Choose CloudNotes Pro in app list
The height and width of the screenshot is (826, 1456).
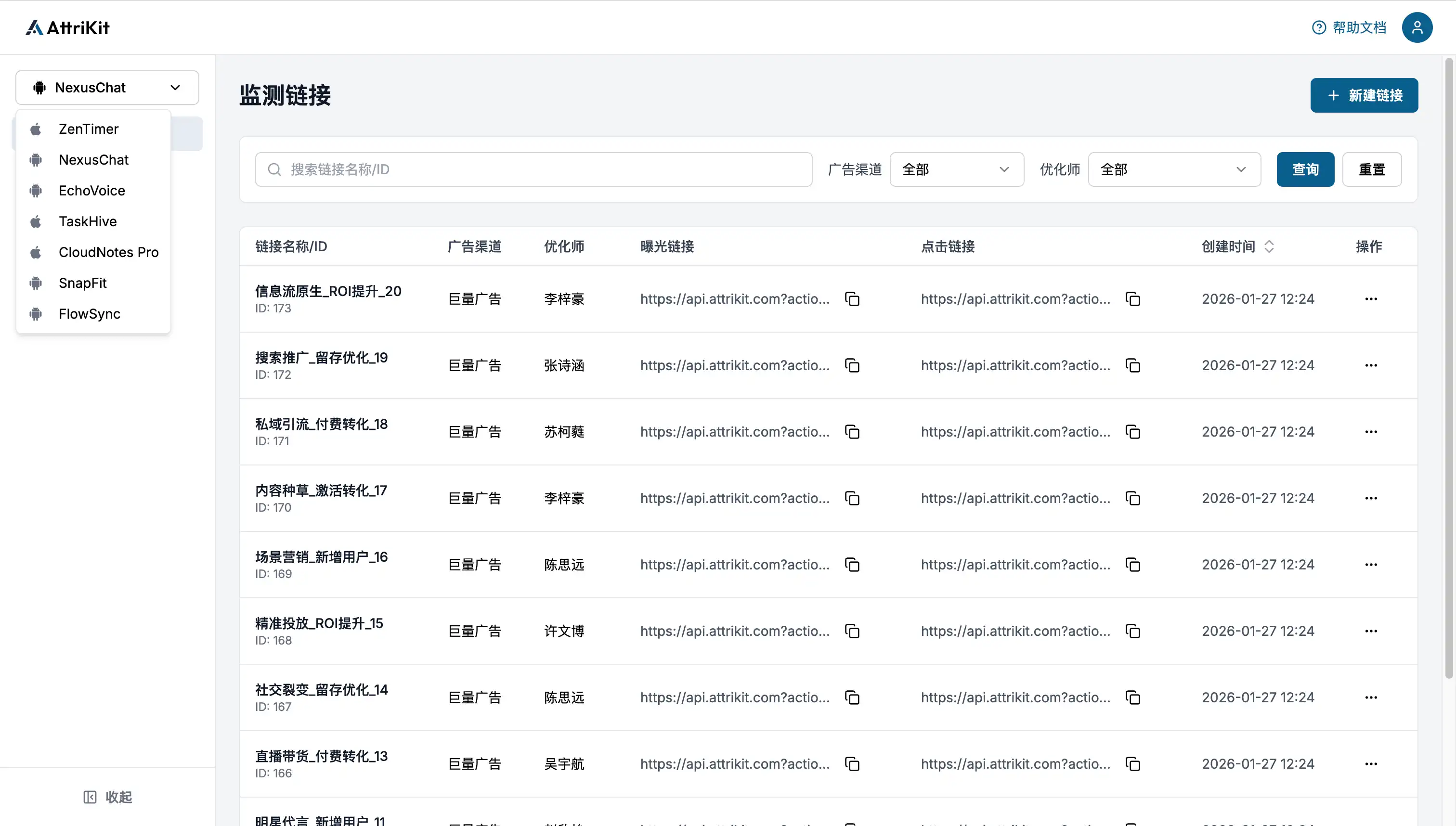click(108, 252)
